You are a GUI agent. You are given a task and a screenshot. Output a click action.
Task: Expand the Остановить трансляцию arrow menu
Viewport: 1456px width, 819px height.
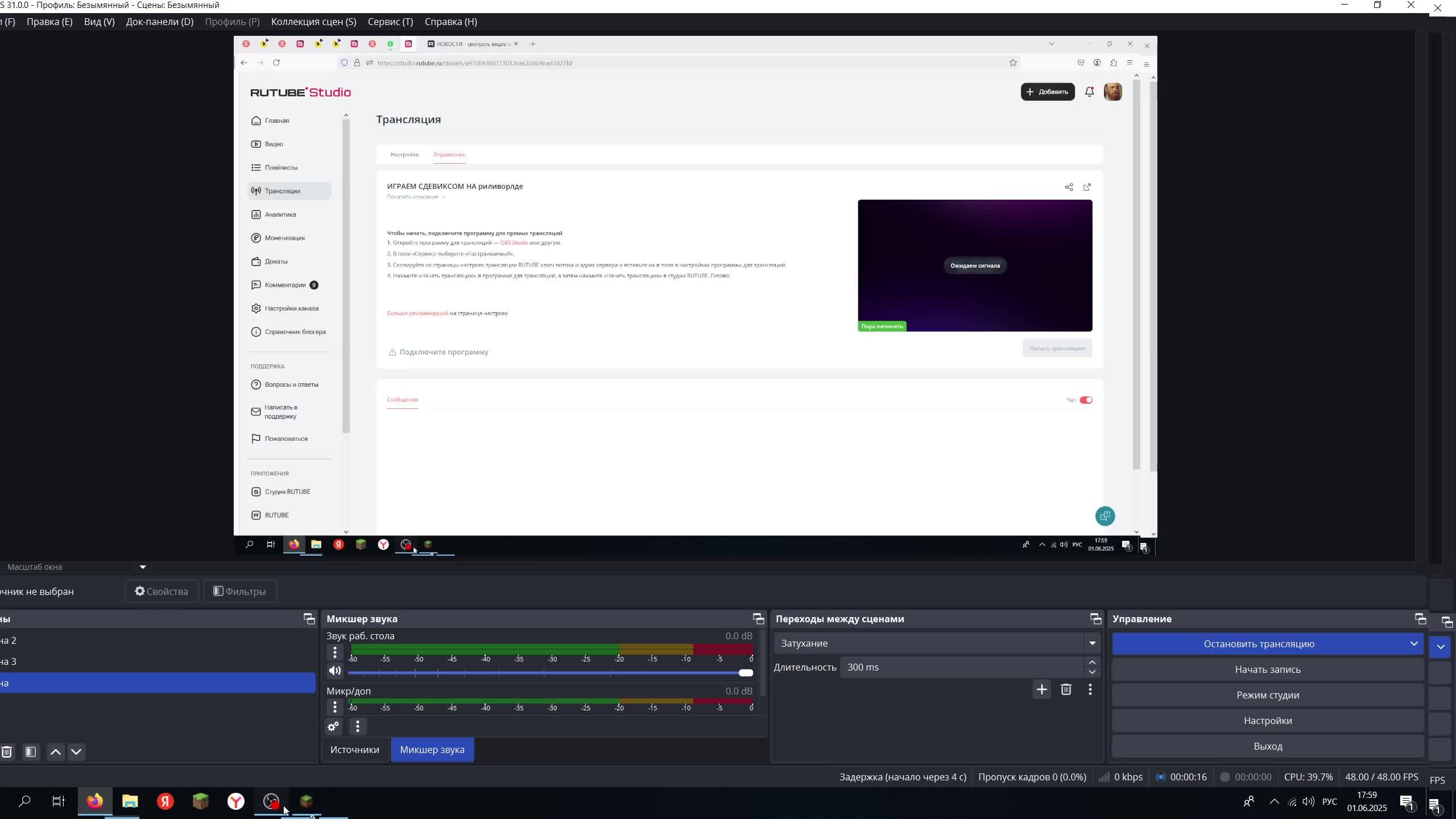click(x=1414, y=644)
